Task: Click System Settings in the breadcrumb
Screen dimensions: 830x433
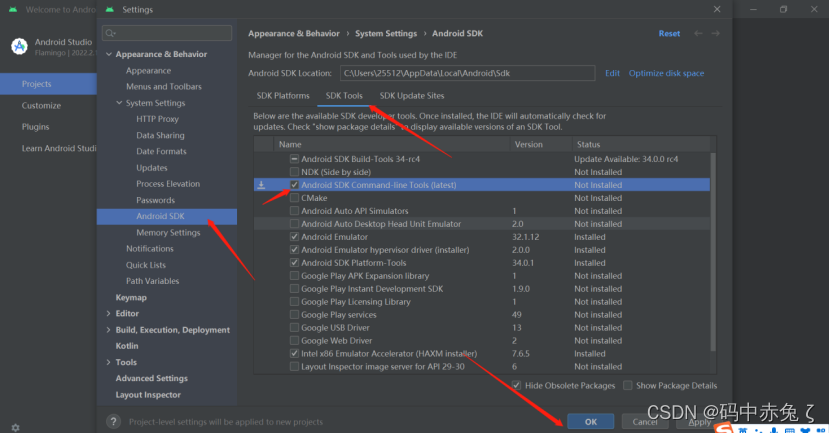Action: click(386, 33)
